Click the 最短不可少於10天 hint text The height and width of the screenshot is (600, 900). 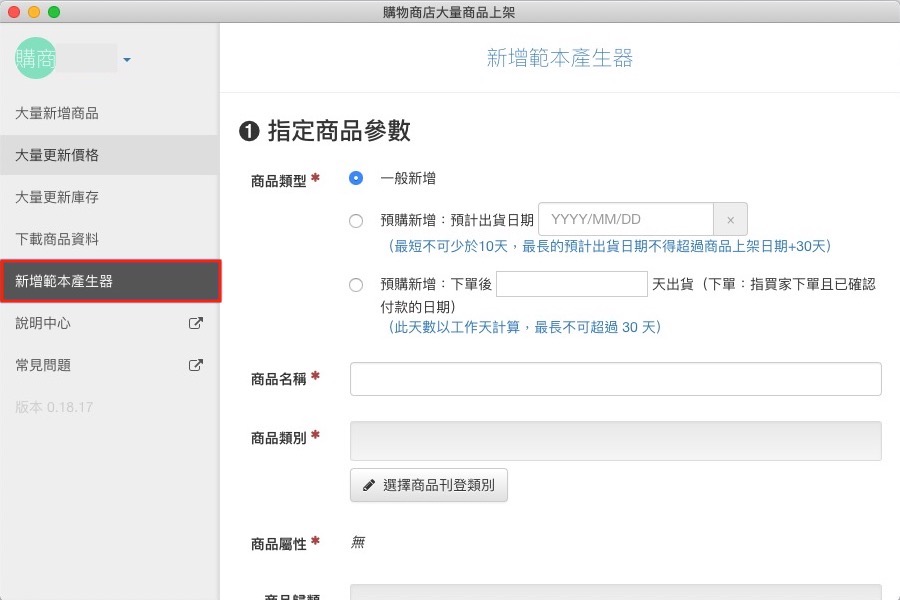pyautogui.click(x=609, y=246)
